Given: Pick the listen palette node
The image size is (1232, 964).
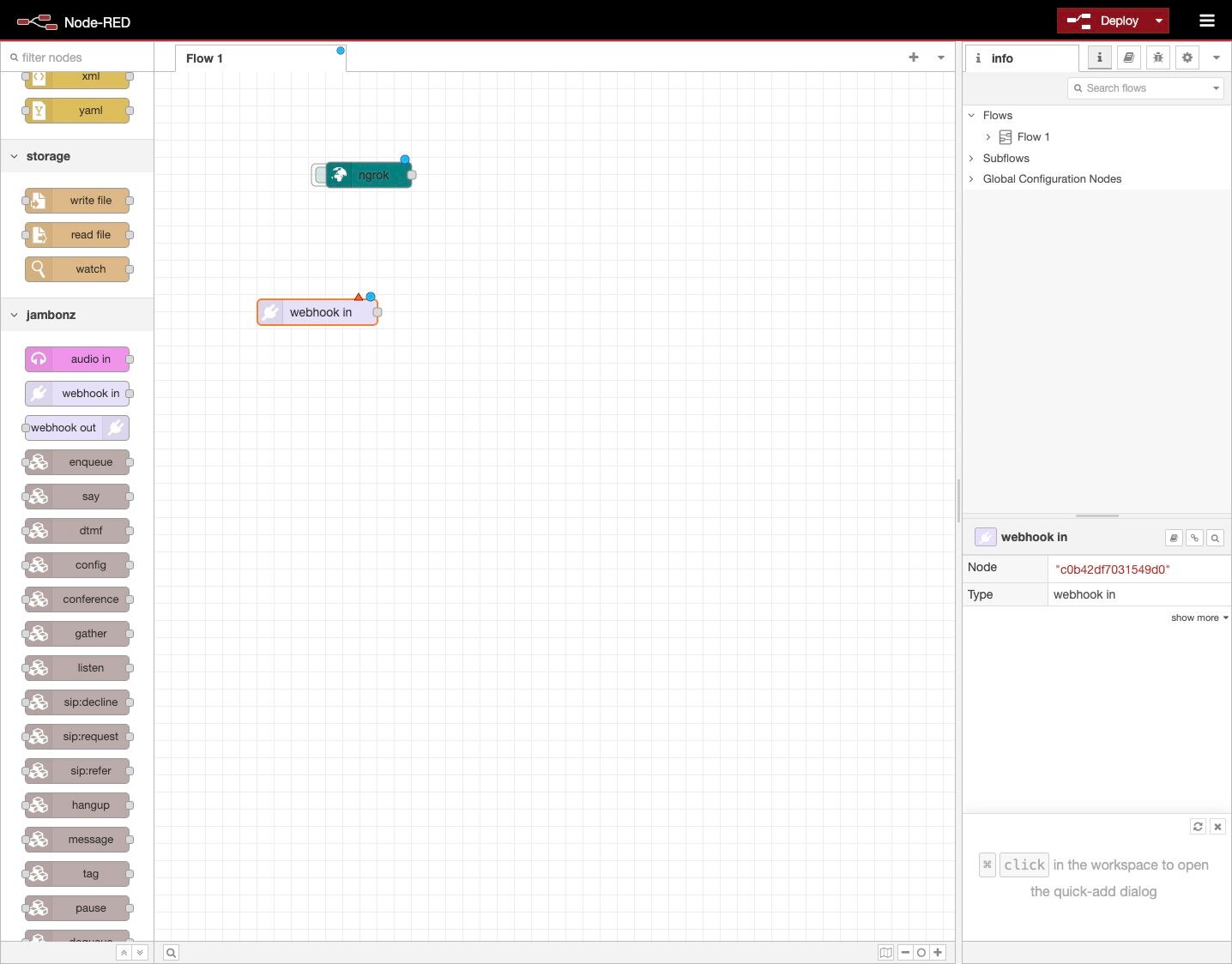Looking at the screenshot, I should (x=77, y=668).
